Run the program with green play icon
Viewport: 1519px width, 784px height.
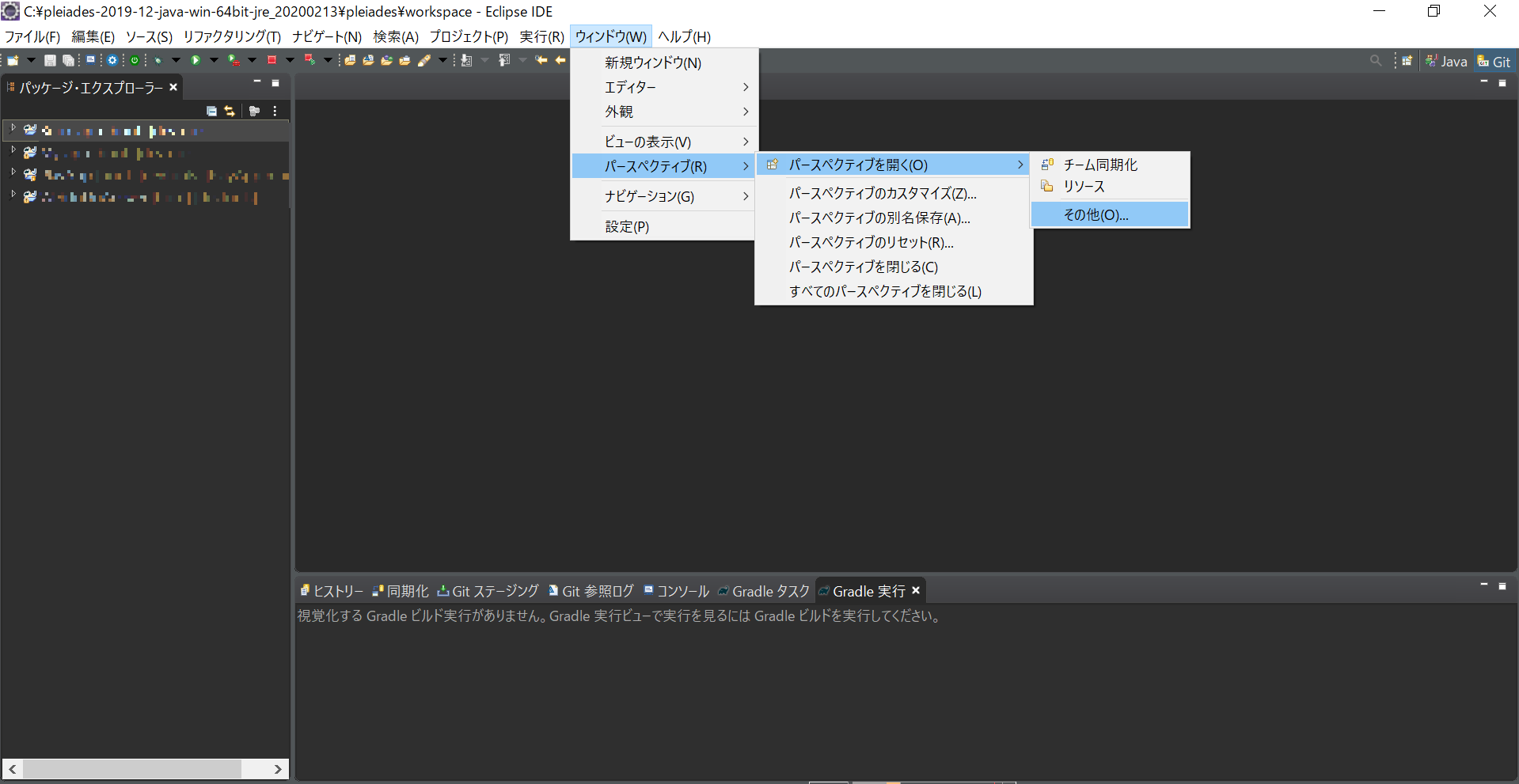pos(195,60)
